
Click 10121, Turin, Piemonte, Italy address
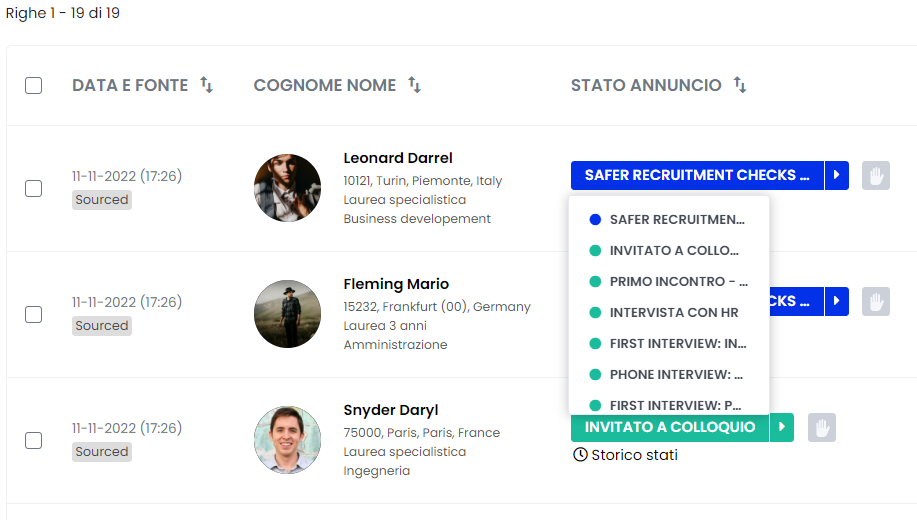422,181
